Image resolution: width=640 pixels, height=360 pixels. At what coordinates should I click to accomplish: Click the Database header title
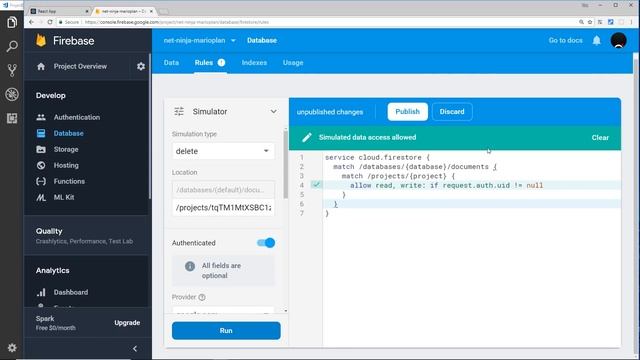pos(262,40)
